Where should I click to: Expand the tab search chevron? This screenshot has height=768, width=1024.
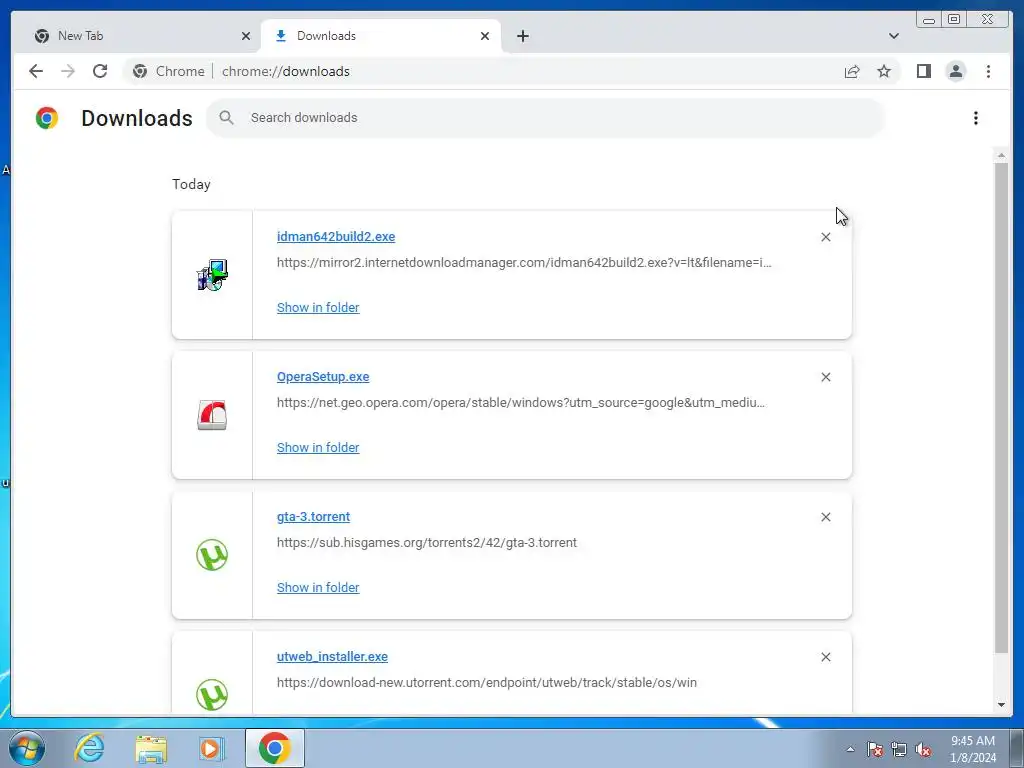tap(894, 36)
